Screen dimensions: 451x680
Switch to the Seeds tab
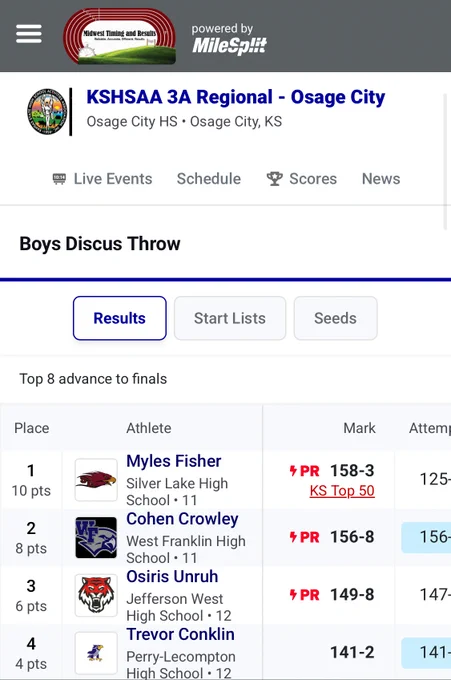tap(336, 318)
